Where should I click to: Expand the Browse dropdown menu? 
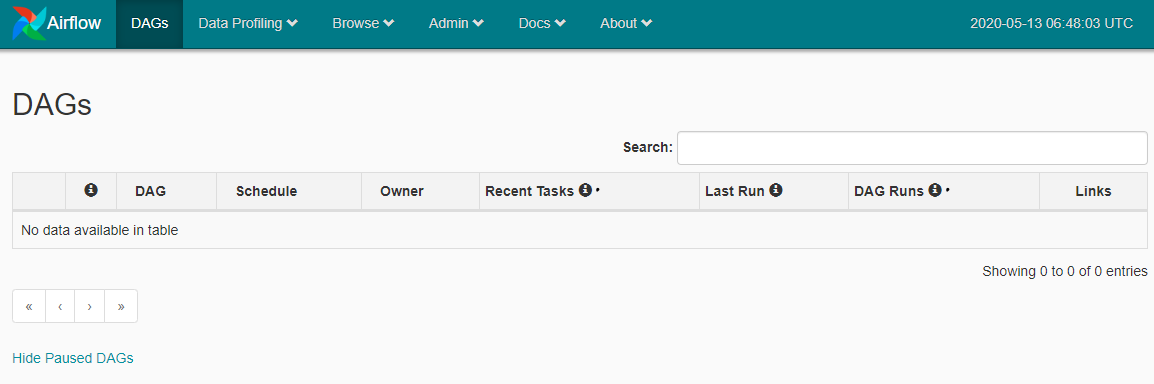click(x=363, y=24)
